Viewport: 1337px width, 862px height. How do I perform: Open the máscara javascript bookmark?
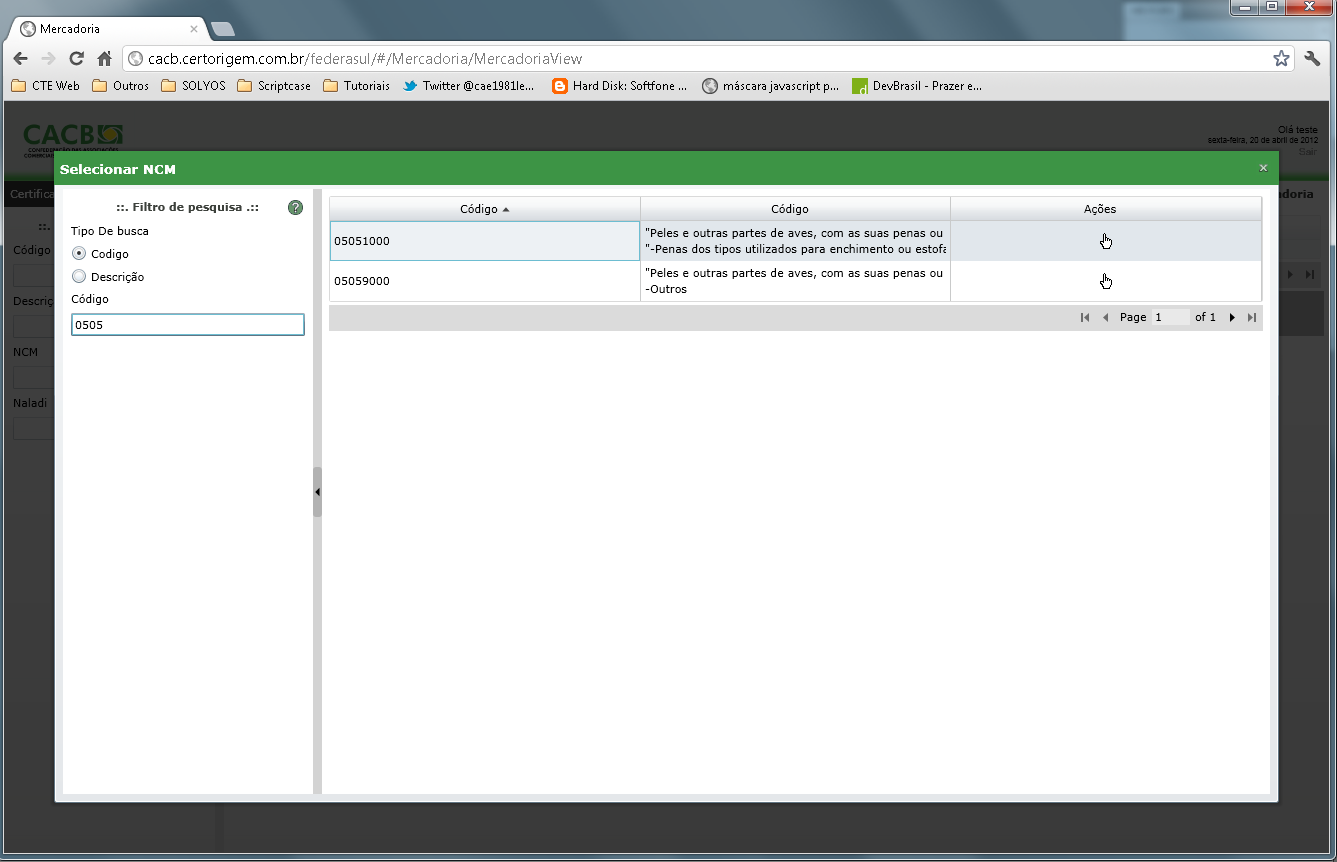(x=771, y=86)
